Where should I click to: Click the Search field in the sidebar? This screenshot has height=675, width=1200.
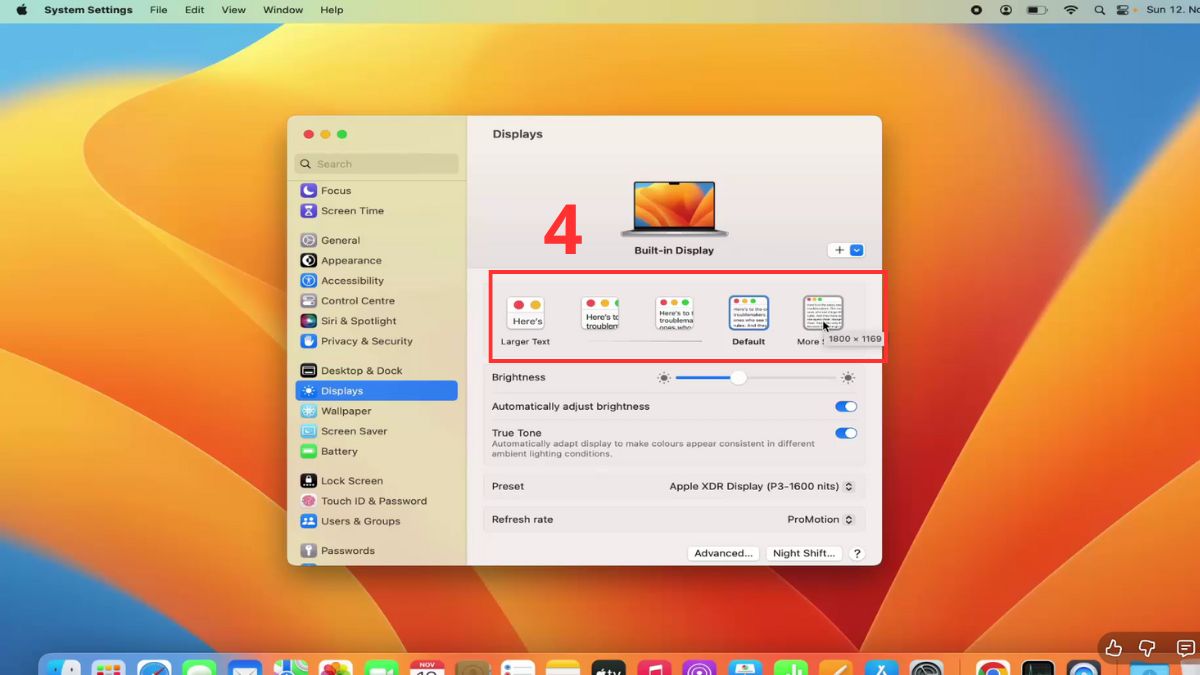click(x=376, y=163)
